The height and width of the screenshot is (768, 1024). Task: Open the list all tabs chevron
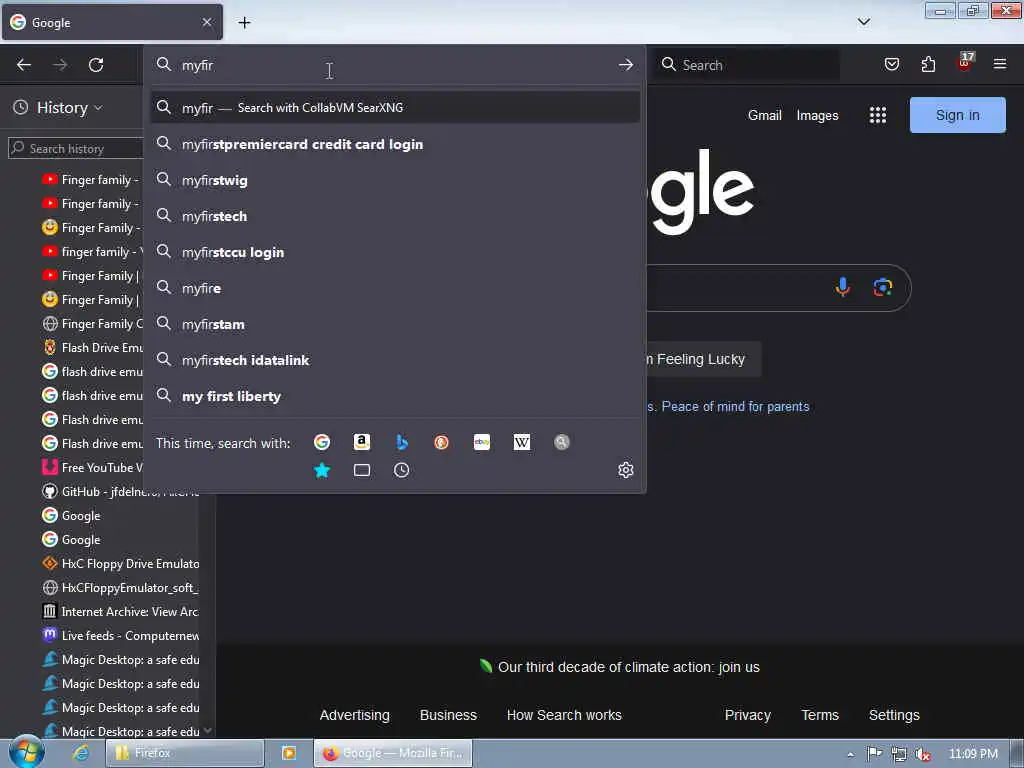[863, 22]
